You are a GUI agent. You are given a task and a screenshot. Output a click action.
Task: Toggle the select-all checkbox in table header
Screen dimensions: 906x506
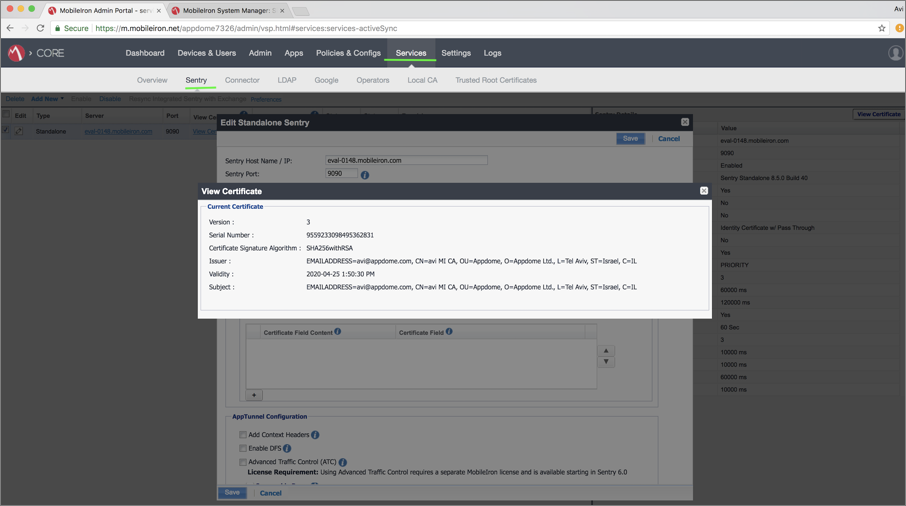[6, 114]
